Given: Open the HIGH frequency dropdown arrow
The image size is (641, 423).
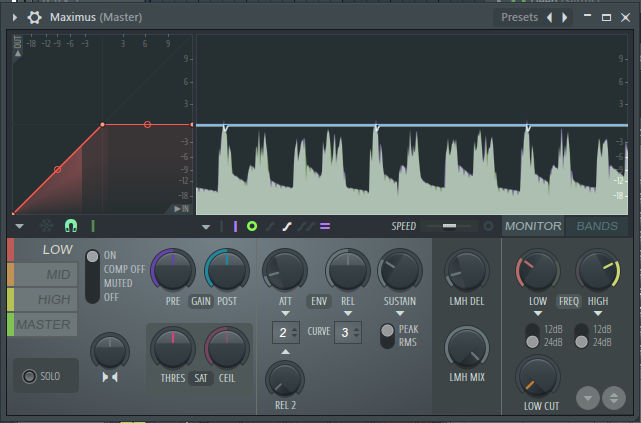Looking at the screenshot, I should [x=598, y=313].
